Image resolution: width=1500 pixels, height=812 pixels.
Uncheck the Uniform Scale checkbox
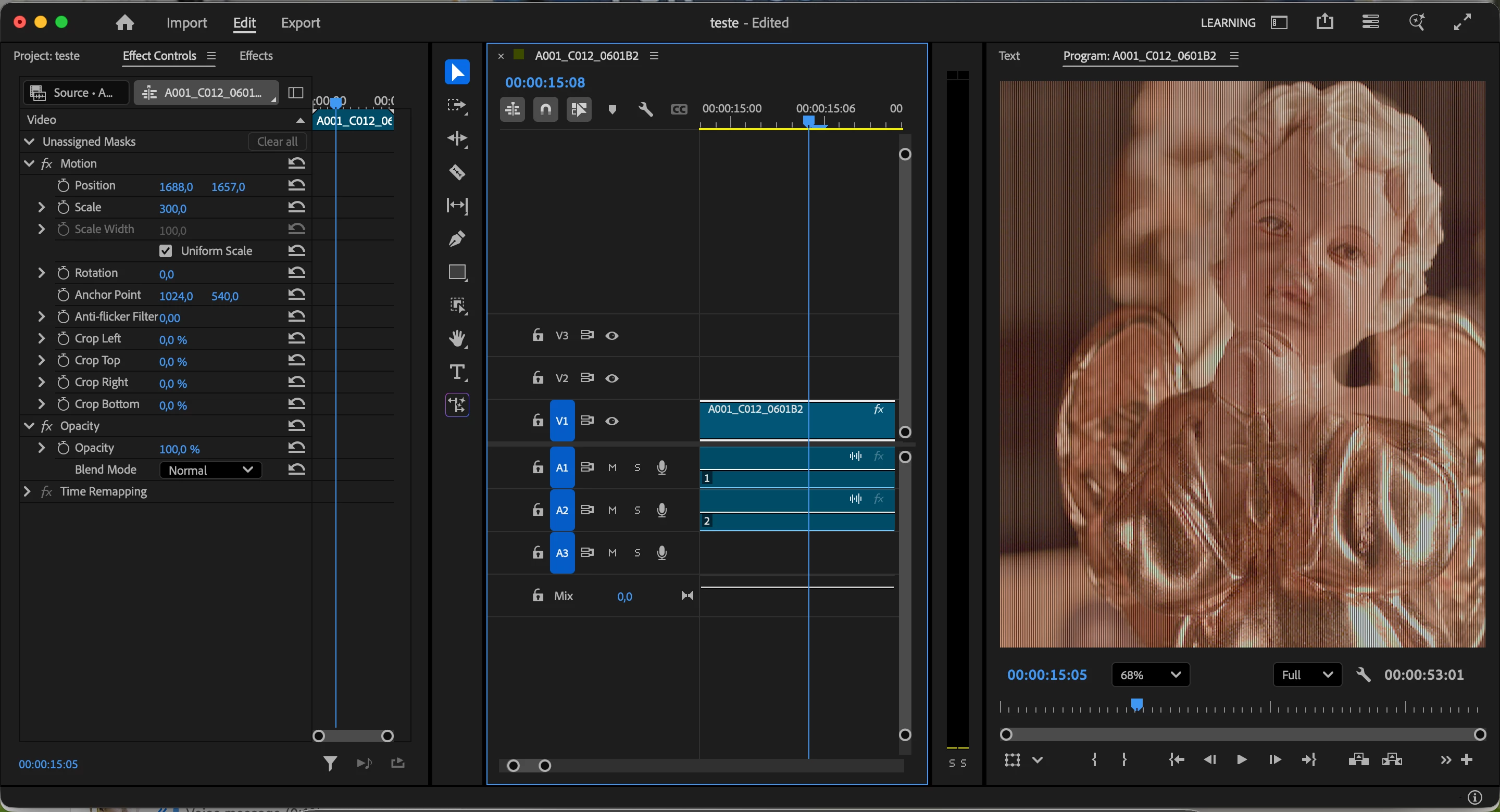pos(166,251)
